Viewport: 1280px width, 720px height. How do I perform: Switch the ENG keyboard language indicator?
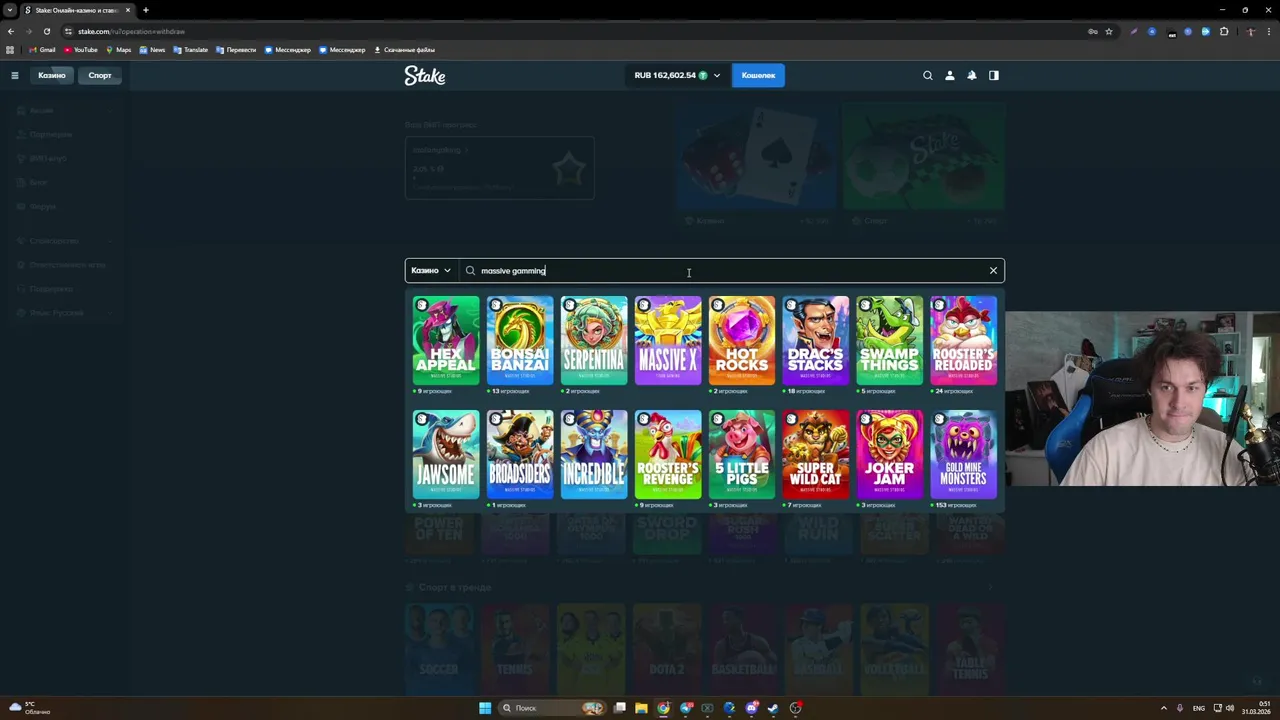1199,708
